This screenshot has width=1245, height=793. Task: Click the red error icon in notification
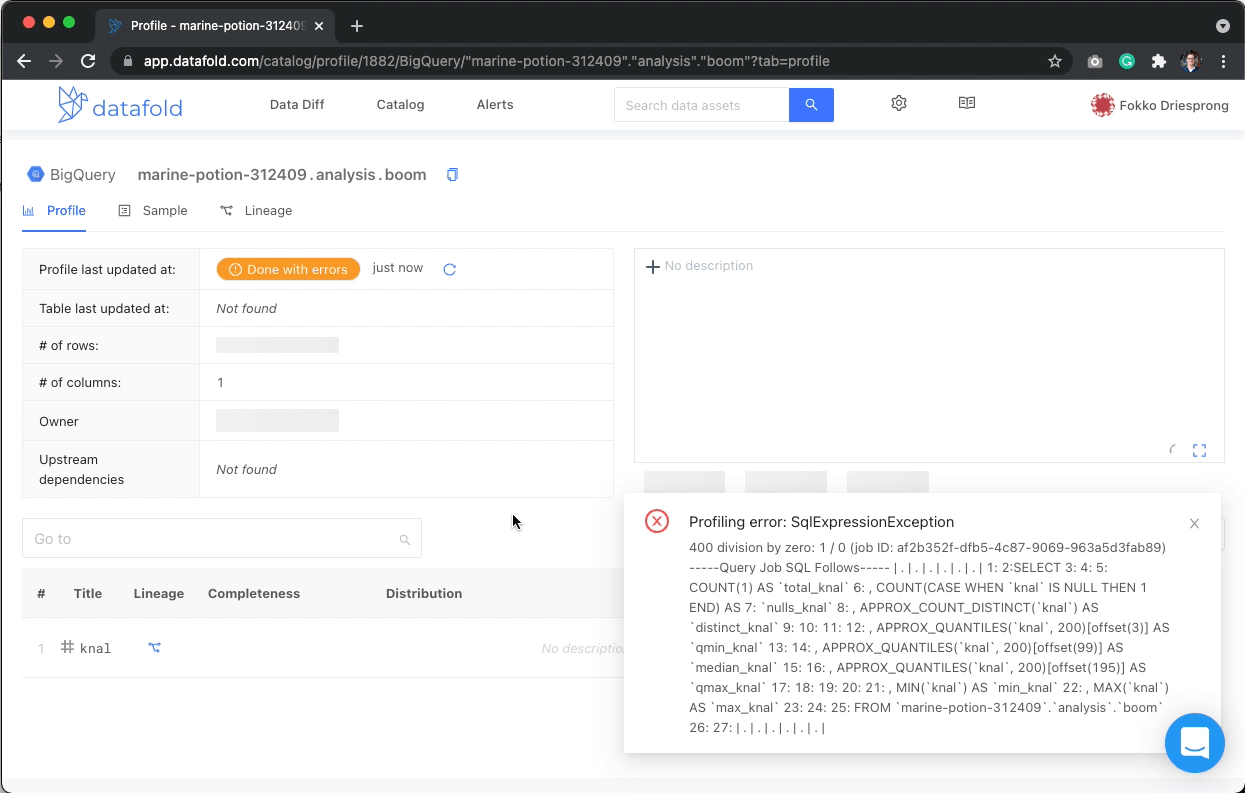[657, 521]
